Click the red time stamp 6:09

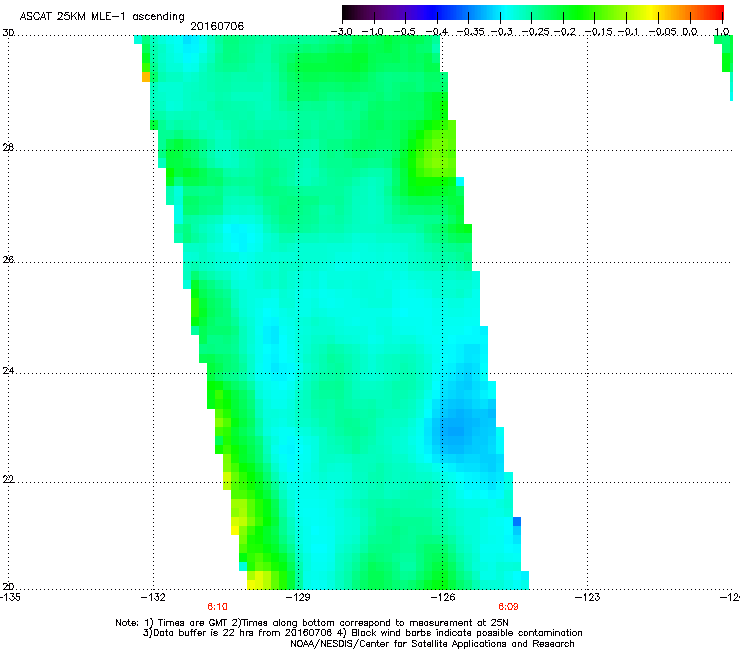[x=508, y=607]
